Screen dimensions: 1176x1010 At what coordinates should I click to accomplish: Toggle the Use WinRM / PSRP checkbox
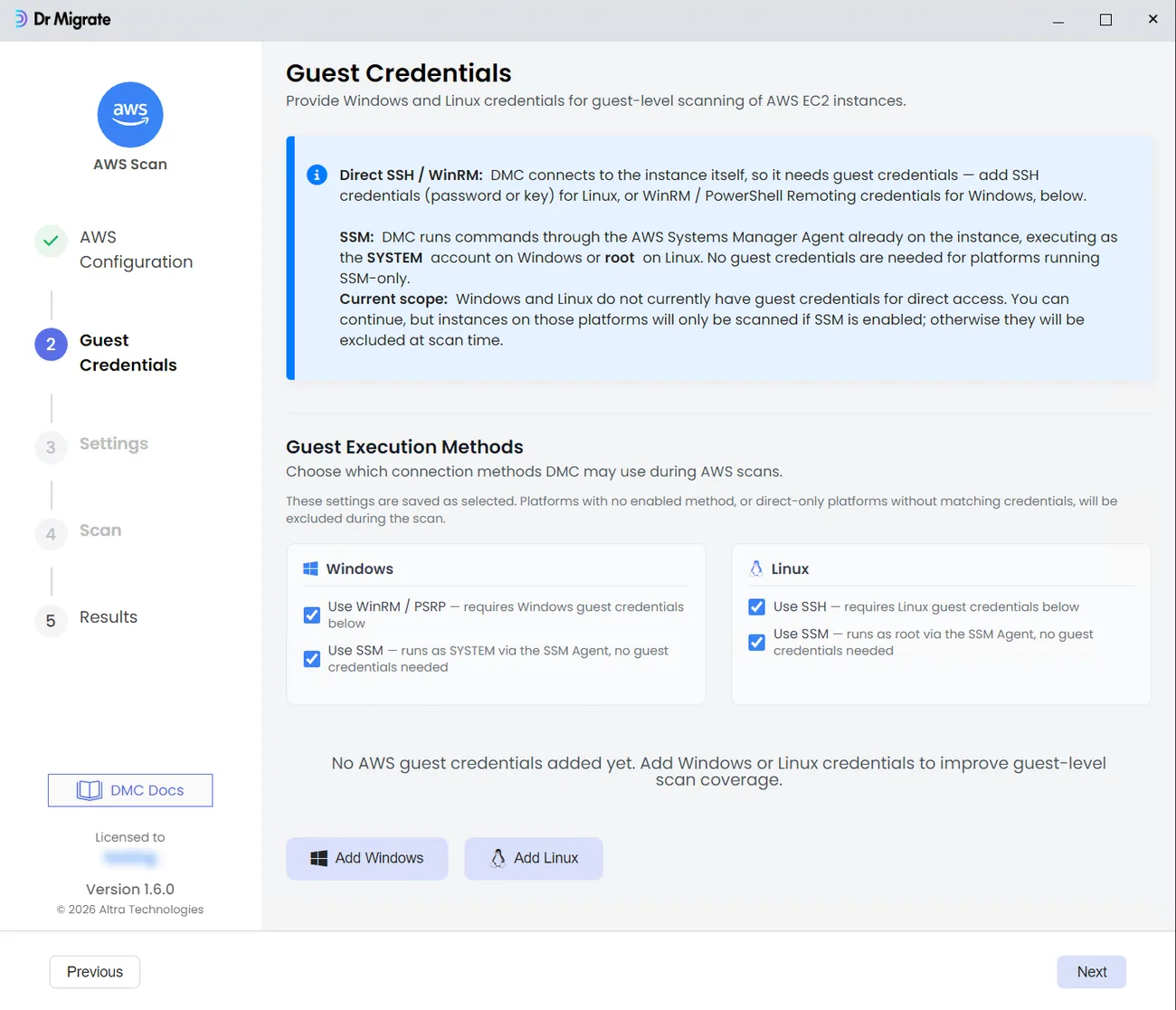(312, 615)
